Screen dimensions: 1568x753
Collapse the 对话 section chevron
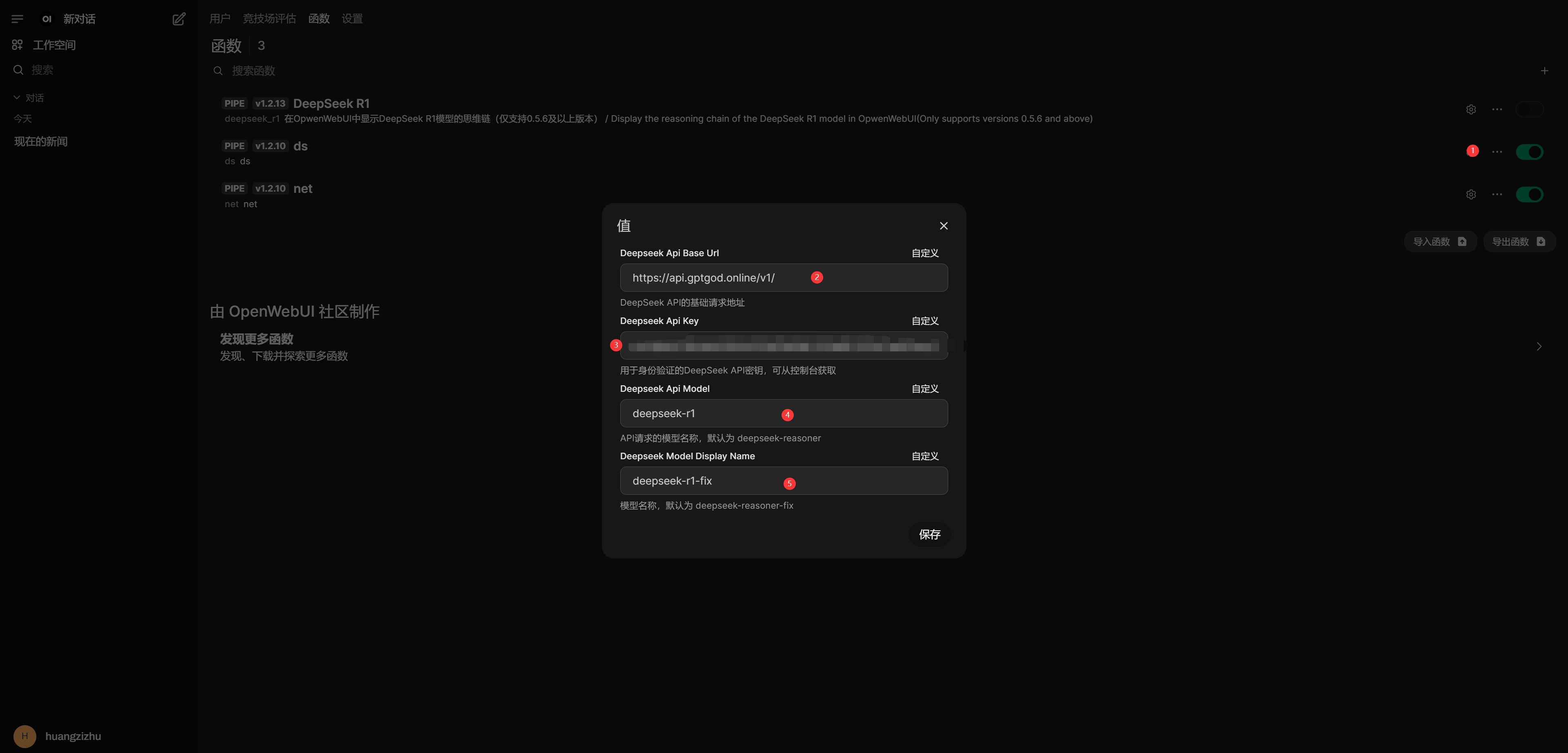pos(17,98)
